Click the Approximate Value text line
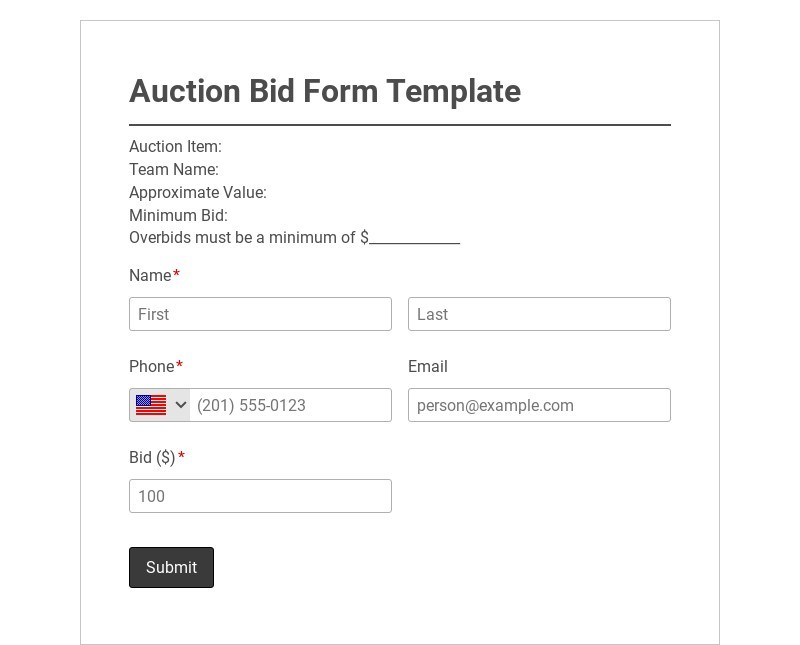This screenshot has height=645, width=800. click(198, 193)
